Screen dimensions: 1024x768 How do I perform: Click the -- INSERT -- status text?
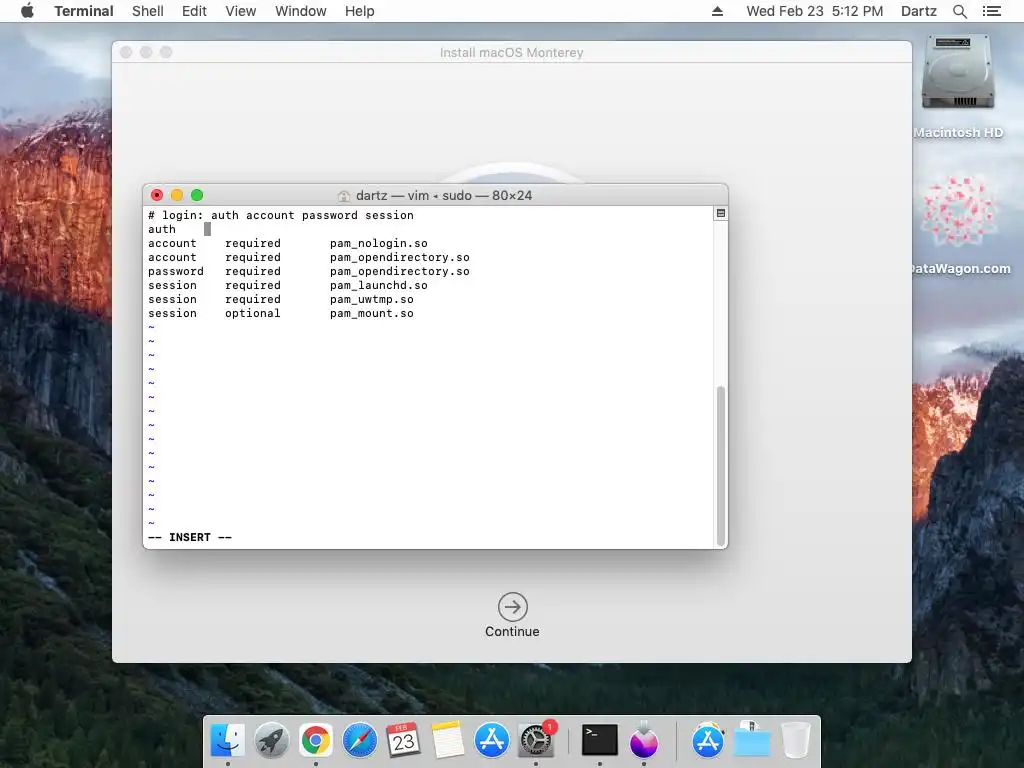[x=189, y=537]
